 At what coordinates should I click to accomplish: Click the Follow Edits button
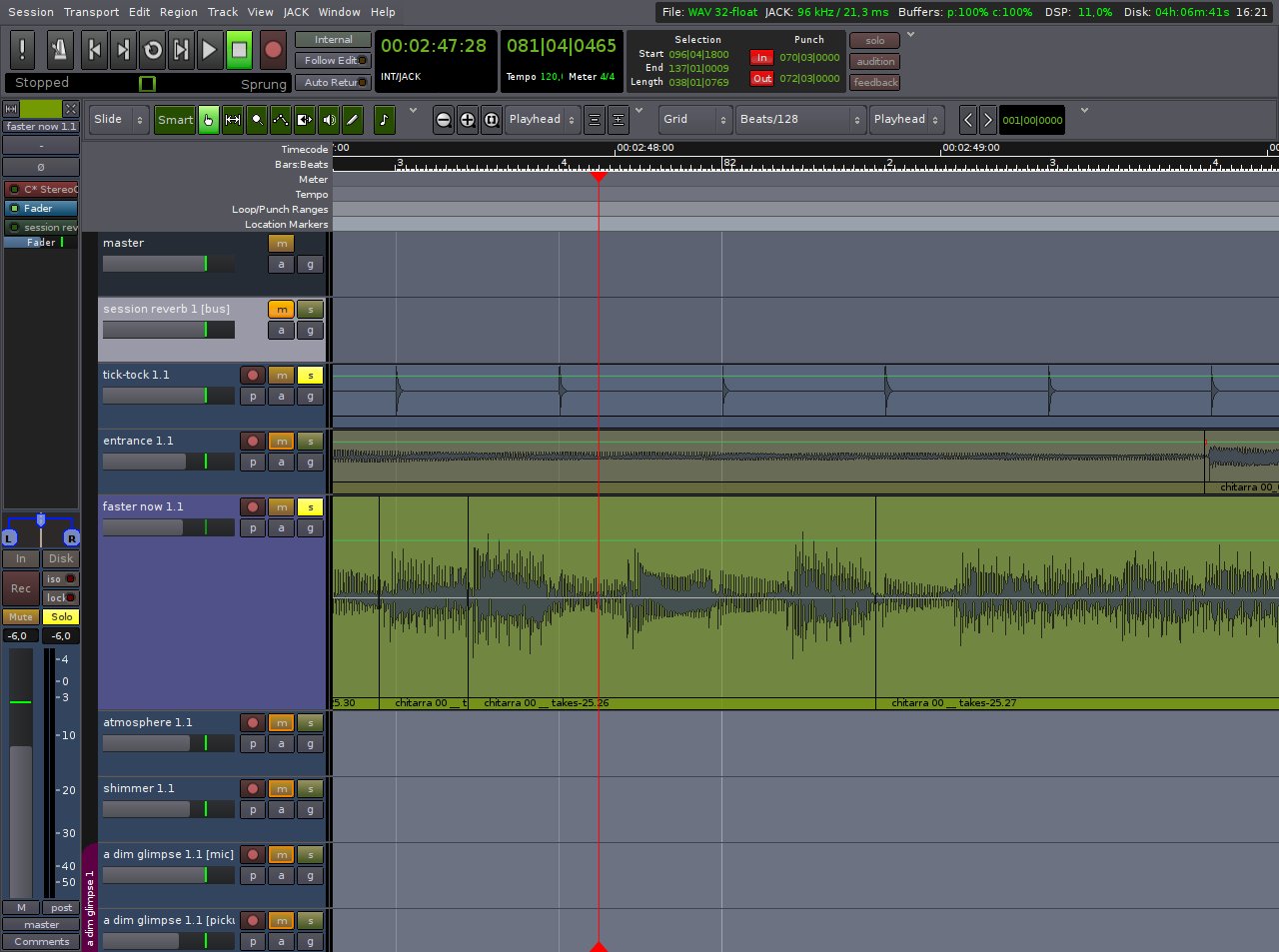[x=333, y=61]
